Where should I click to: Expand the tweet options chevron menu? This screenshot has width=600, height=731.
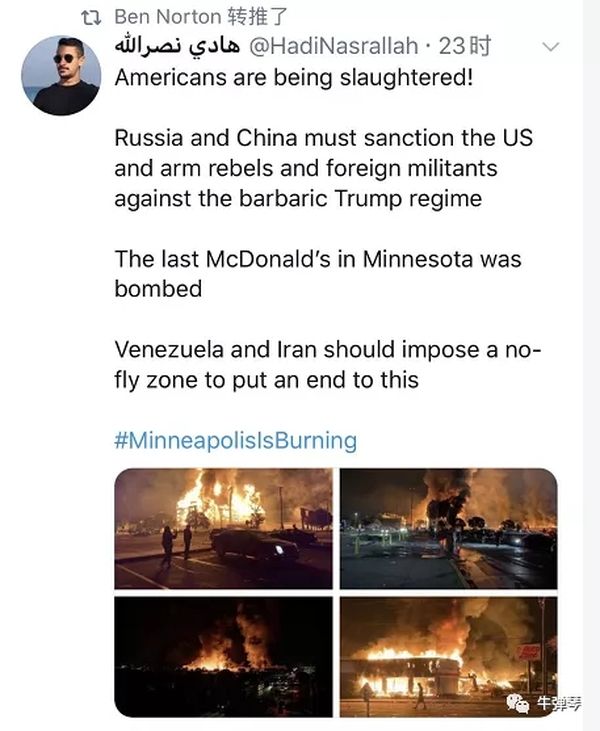click(x=550, y=47)
